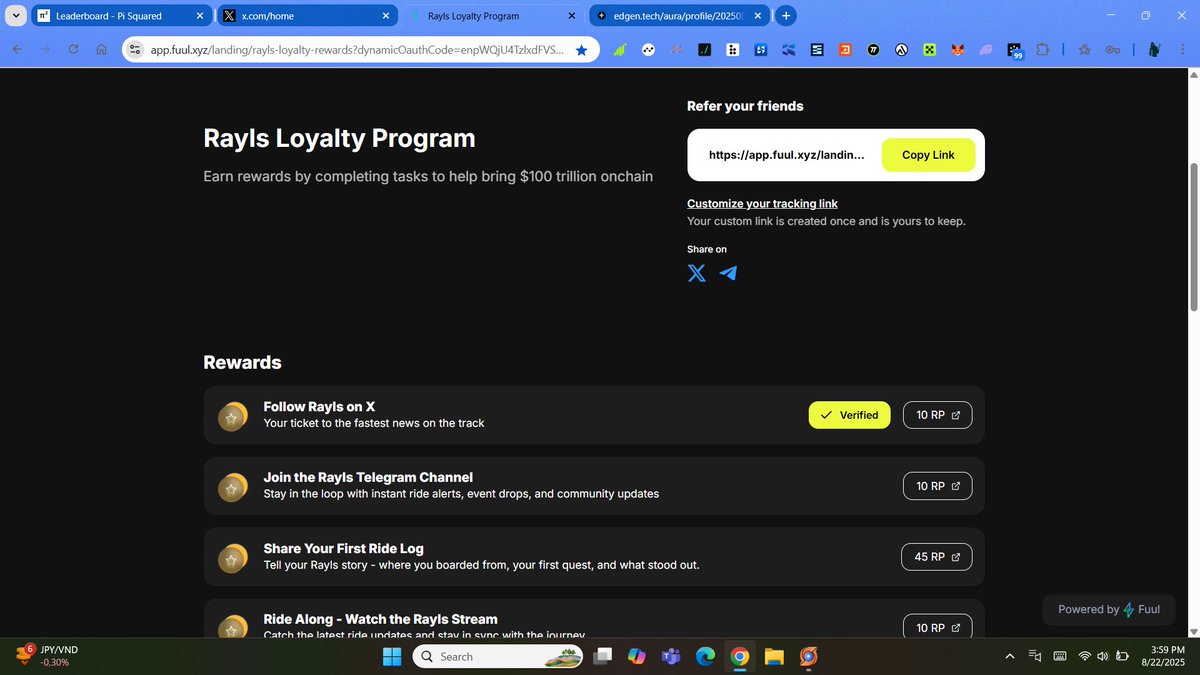Viewport: 1200px width, 675px height.
Task: Open the volume icon in system tray
Action: (1102, 656)
